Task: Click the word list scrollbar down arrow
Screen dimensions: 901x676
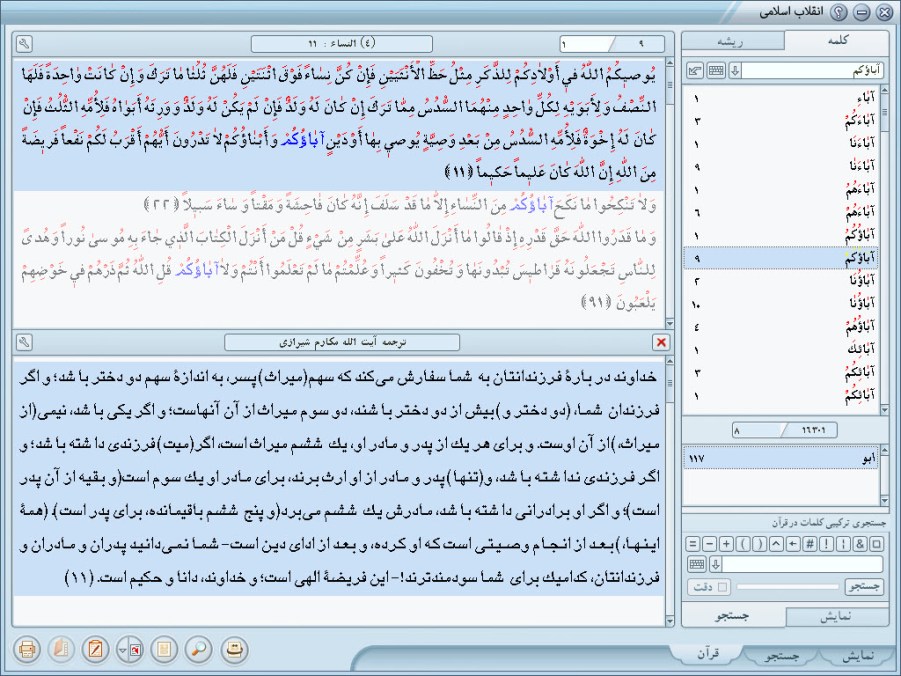Action: pyautogui.click(x=884, y=409)
